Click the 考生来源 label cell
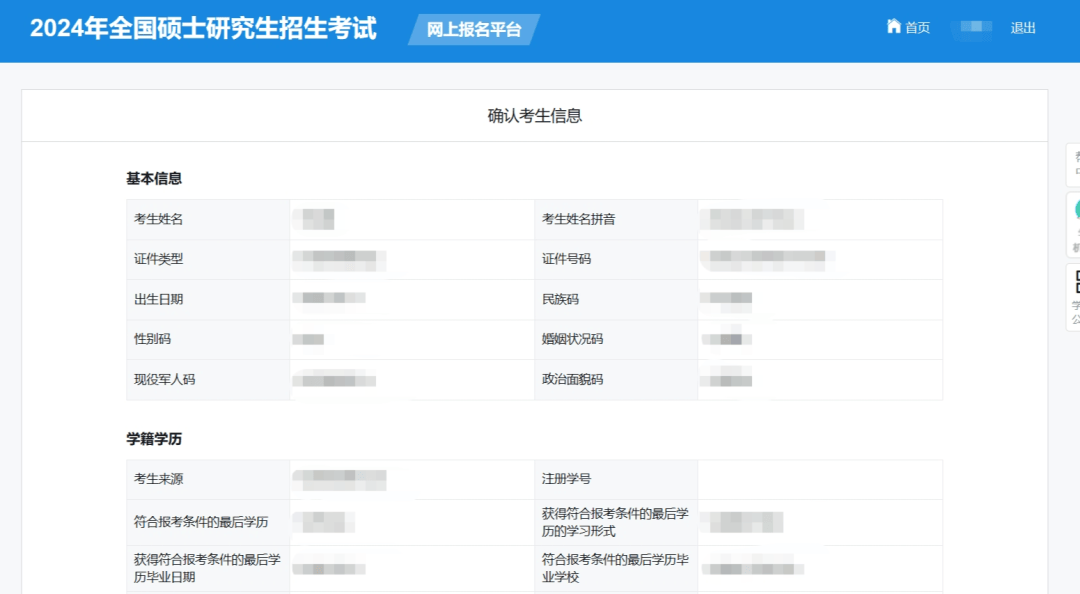This screenshot has width=1080, height=594. (159, 480)
